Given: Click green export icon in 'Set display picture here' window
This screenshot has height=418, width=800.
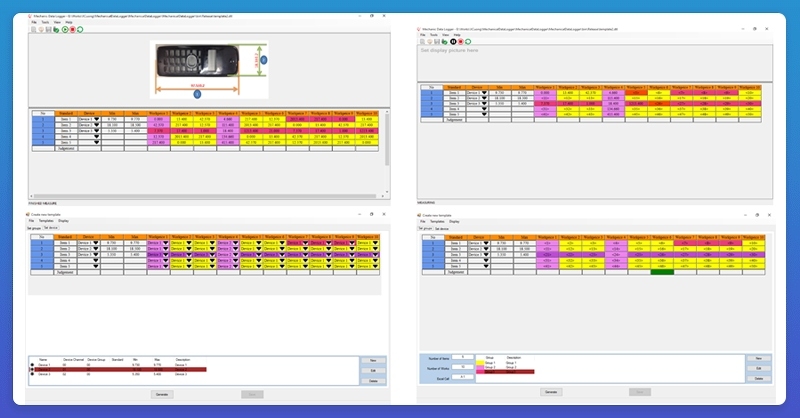Looking at the screenshot, I should [x=444, y=42].
